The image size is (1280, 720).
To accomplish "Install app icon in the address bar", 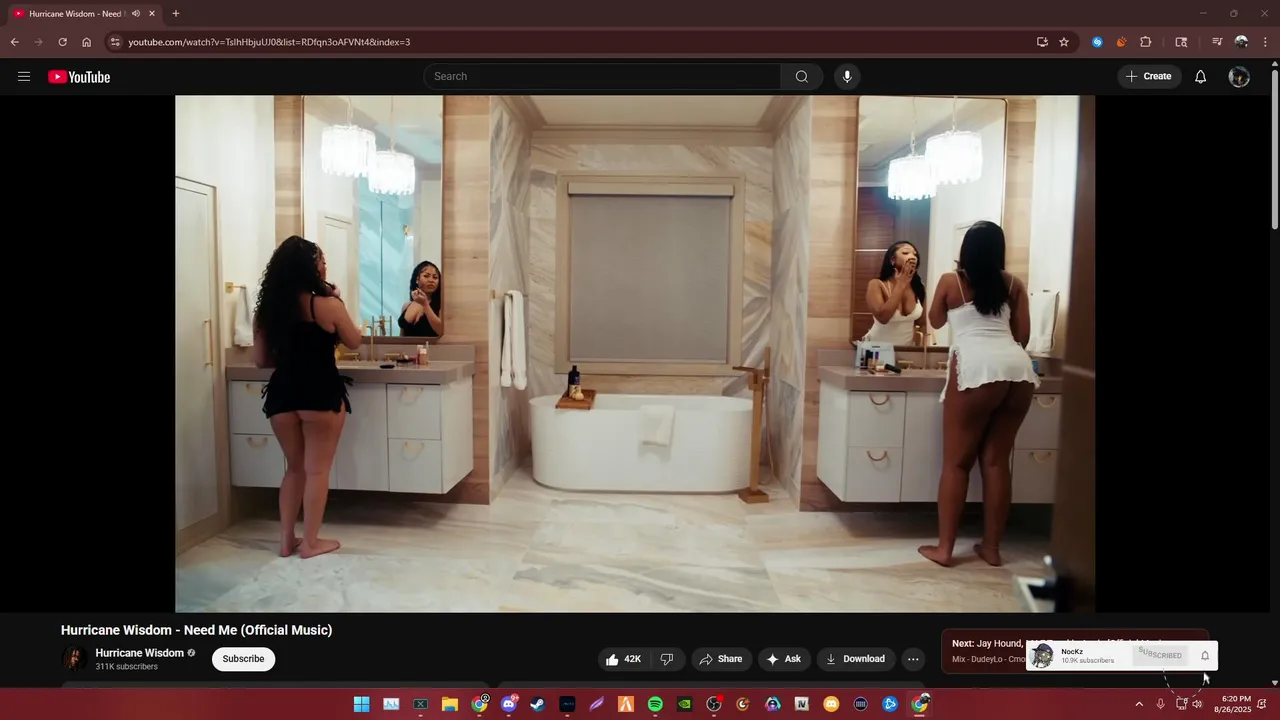I will point(1042,42).
